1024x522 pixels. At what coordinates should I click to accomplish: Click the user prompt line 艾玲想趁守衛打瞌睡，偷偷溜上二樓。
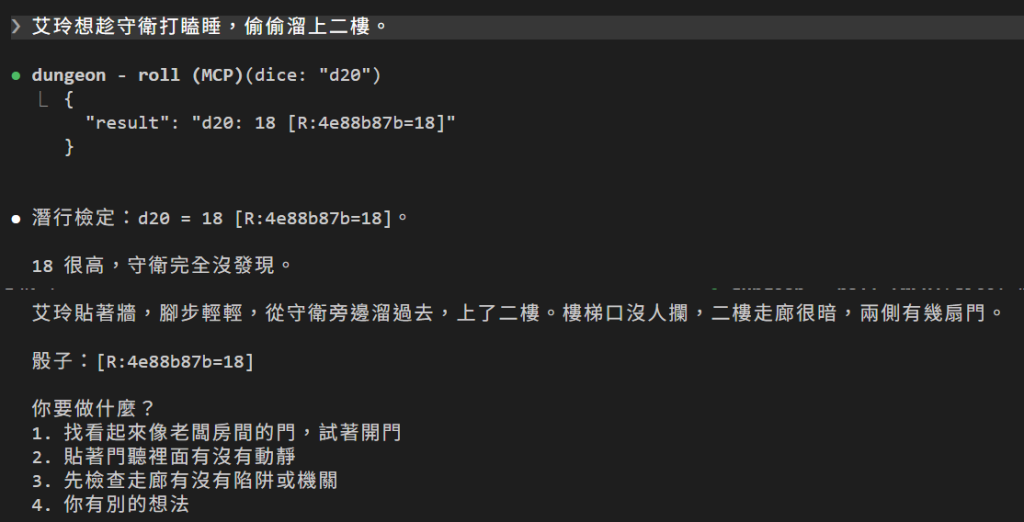(210, 27)
